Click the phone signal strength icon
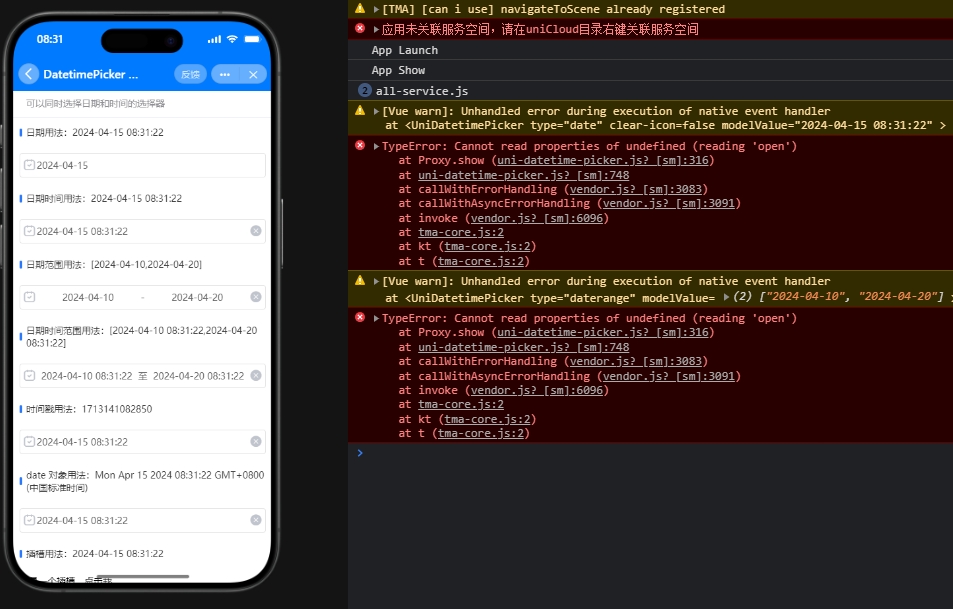This screenshot has width=953, height=609. click(214, 39)
